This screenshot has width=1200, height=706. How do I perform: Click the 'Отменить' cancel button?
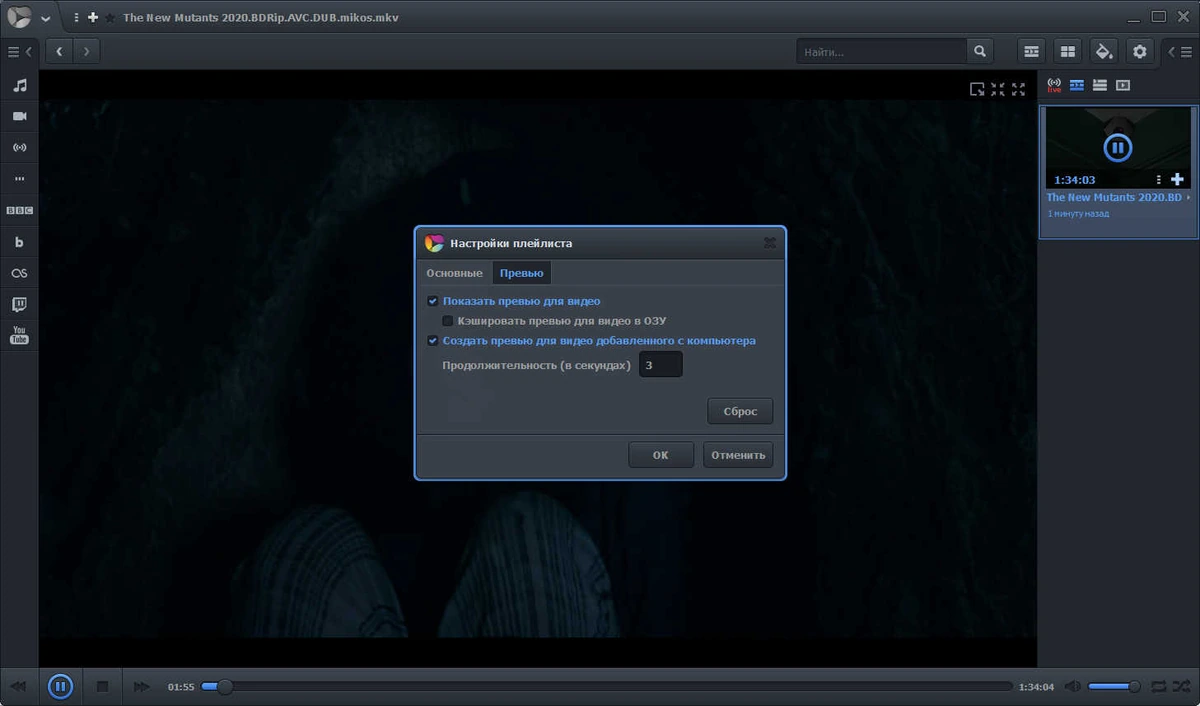pos(738,455)
